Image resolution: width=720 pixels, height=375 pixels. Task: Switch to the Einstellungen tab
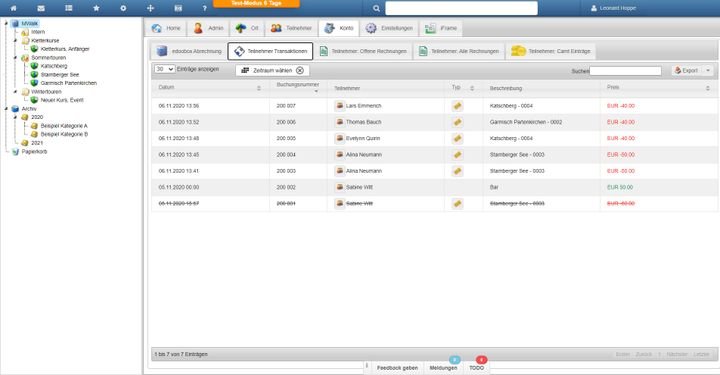tap(389, 28)
